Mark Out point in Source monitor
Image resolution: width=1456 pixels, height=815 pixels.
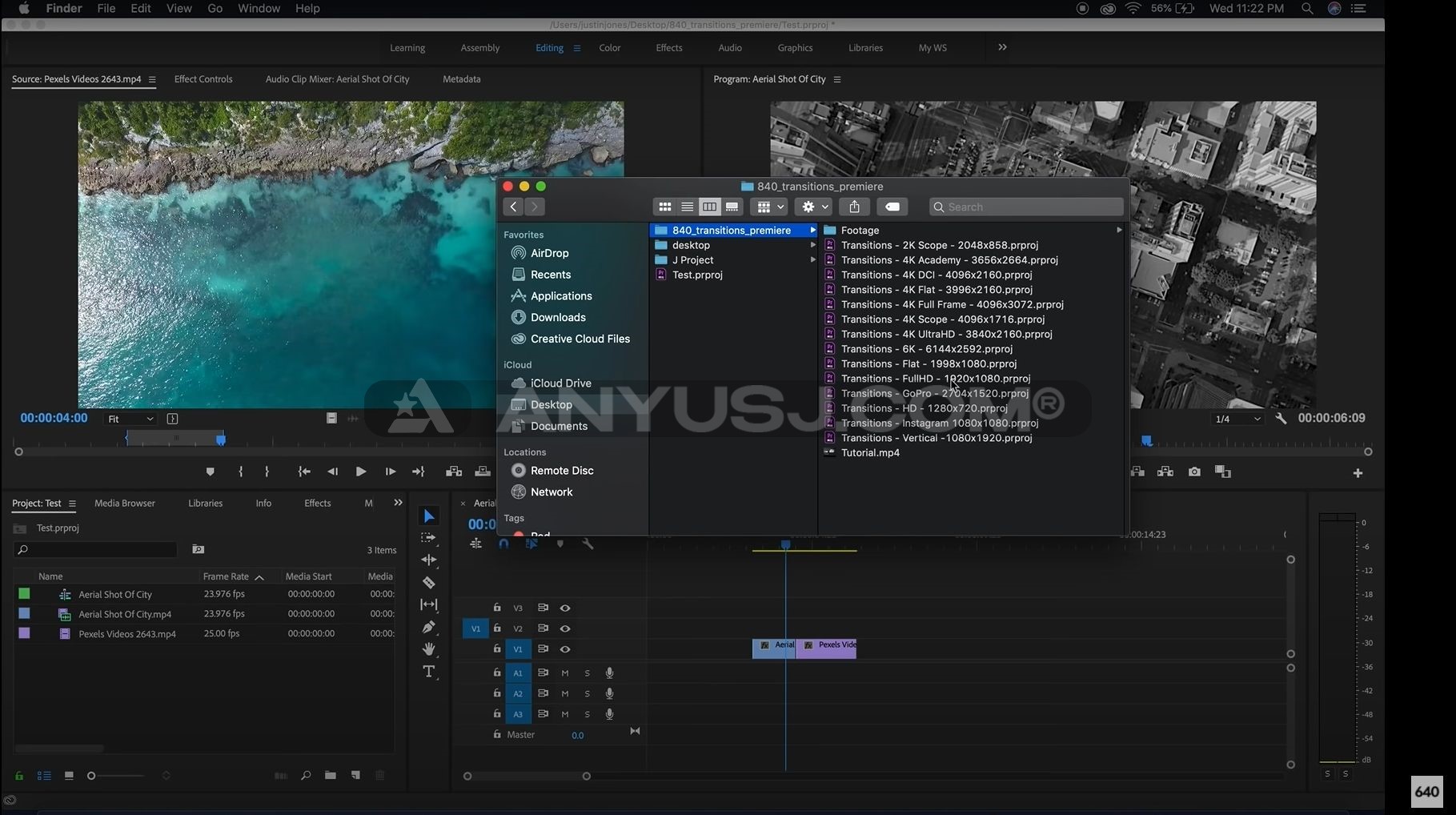coord(267,472)
